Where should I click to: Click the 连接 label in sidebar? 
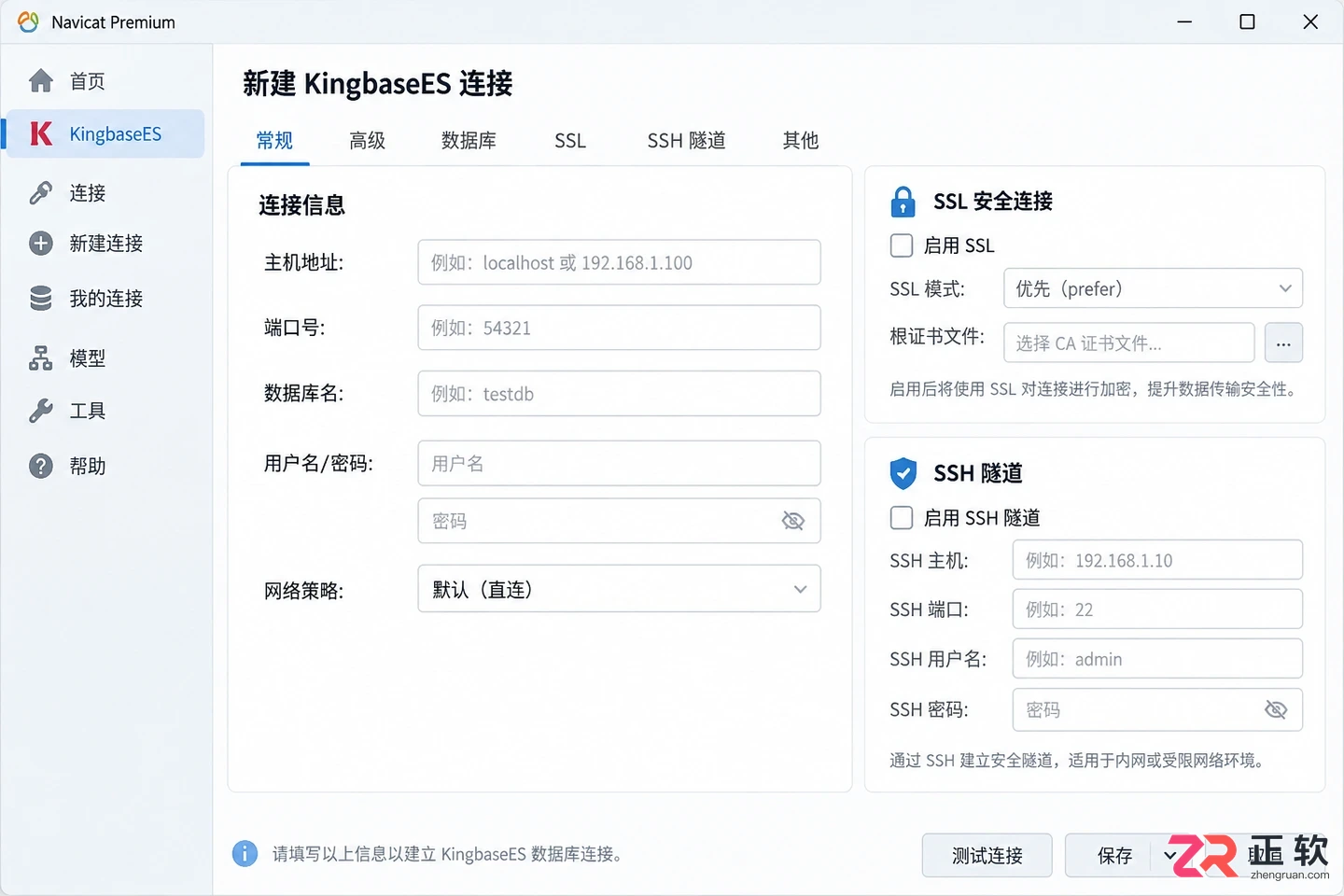[88, 192]
